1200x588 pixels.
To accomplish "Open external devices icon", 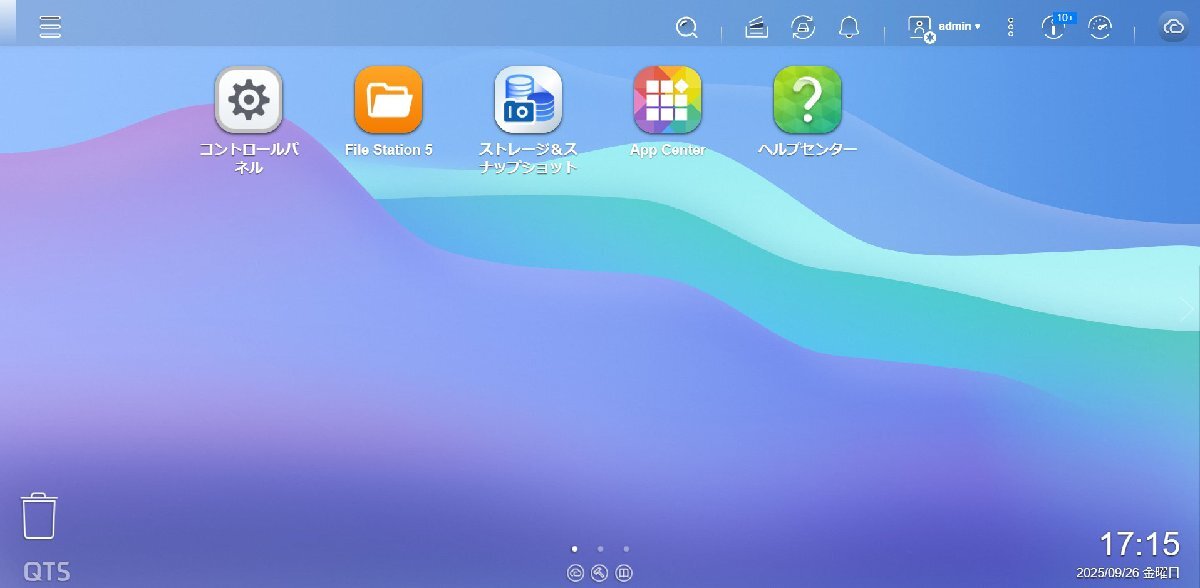I will pos(803,28).
